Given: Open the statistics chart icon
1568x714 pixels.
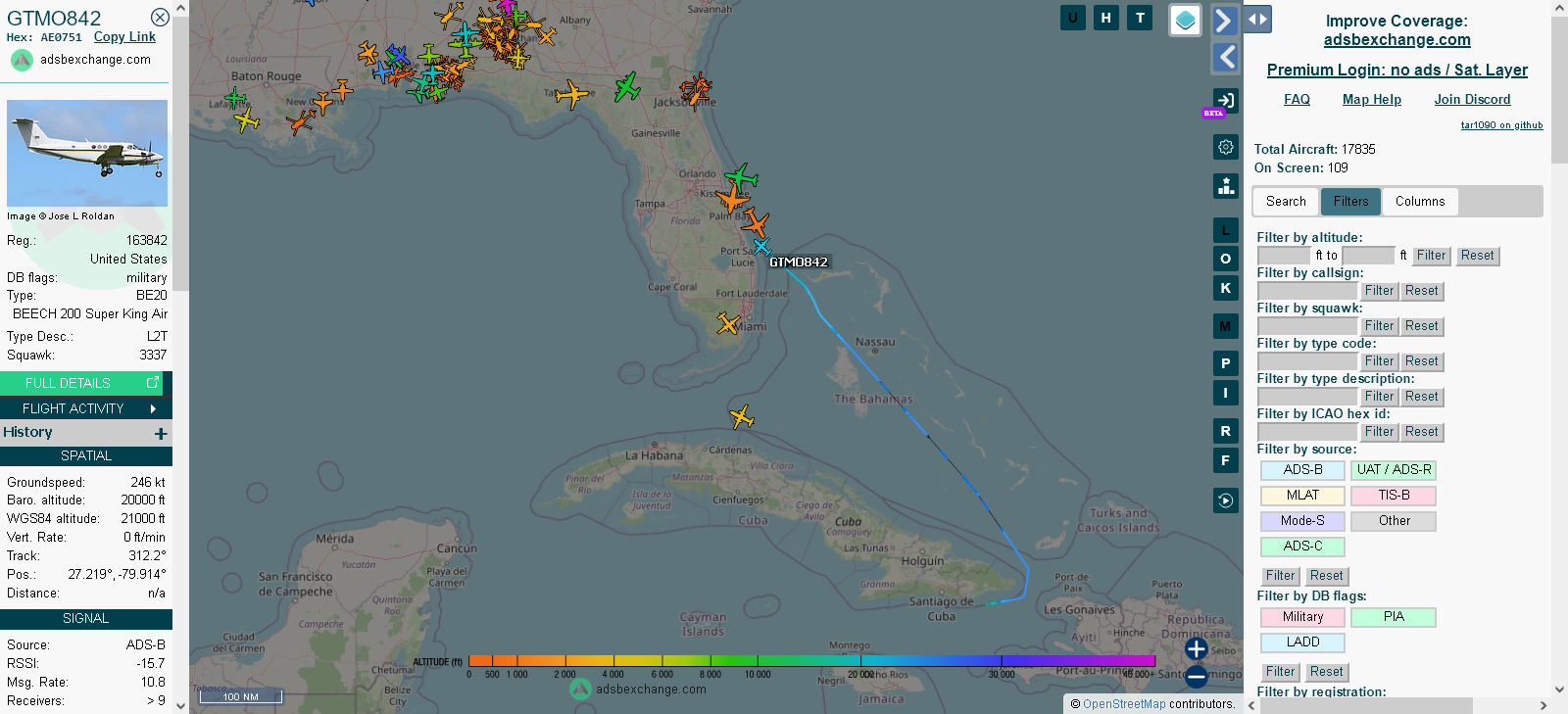Looking at the screenshot, I should point(1225,186).
